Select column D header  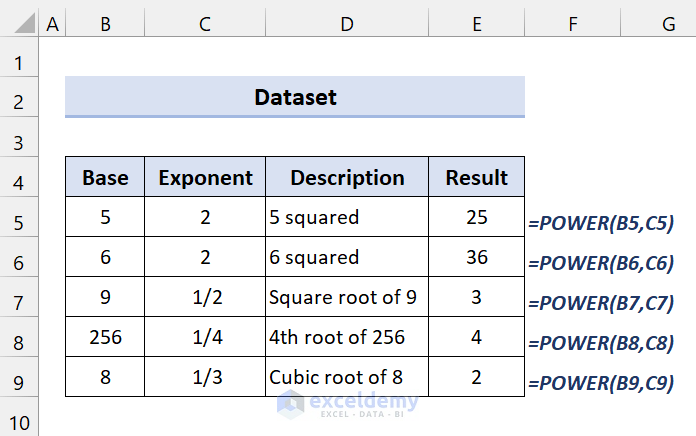pyautogui.click(x=347, y=24)
